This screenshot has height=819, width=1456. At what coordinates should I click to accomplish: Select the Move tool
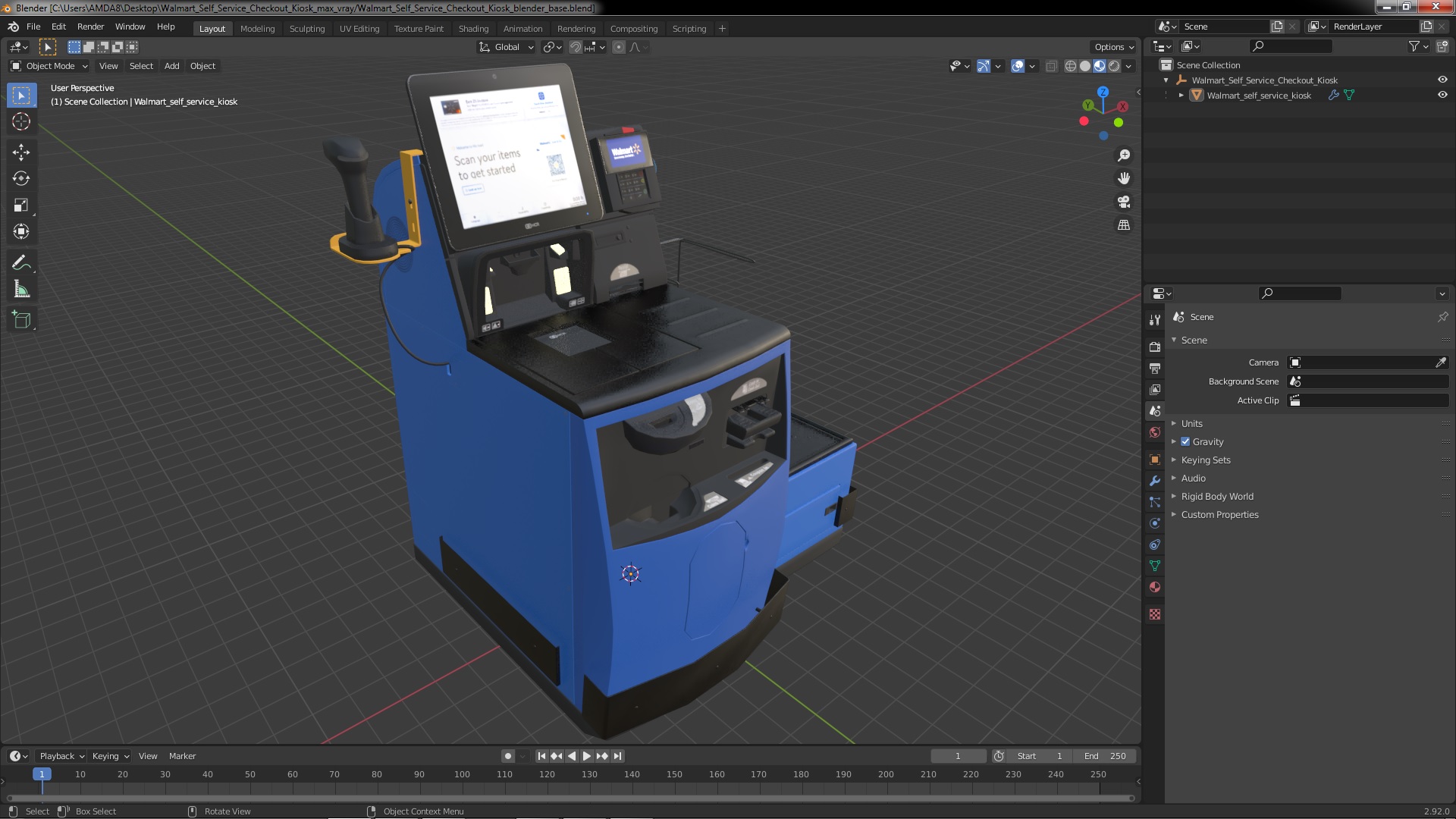[21, 152]
